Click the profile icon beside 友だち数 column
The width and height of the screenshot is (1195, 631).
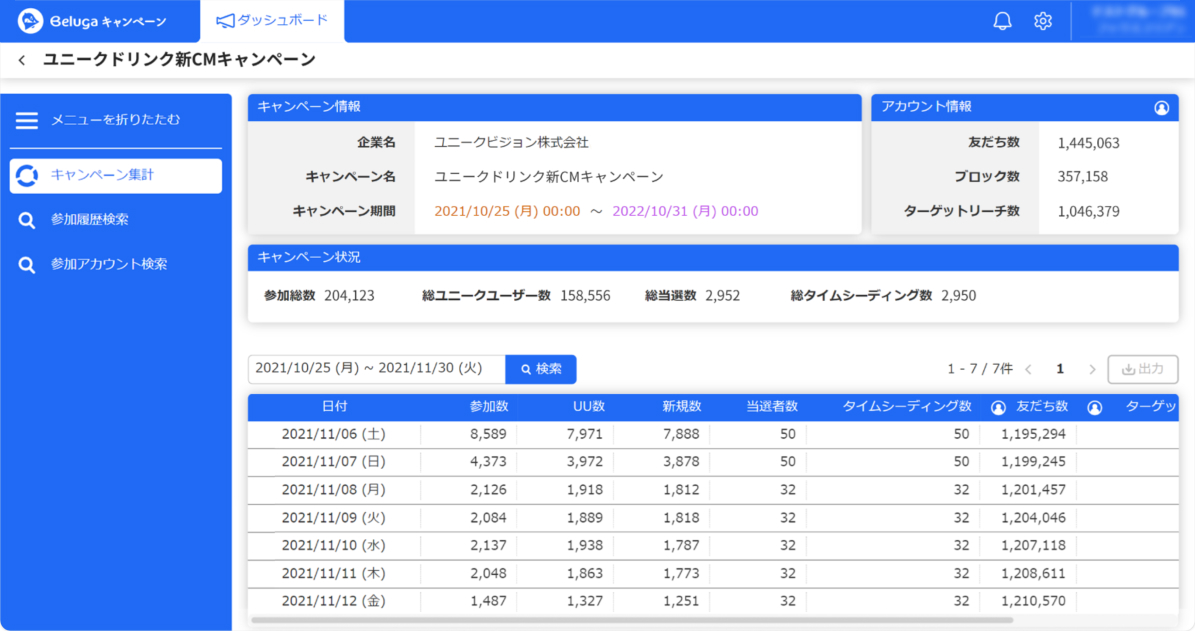(998, 407)
